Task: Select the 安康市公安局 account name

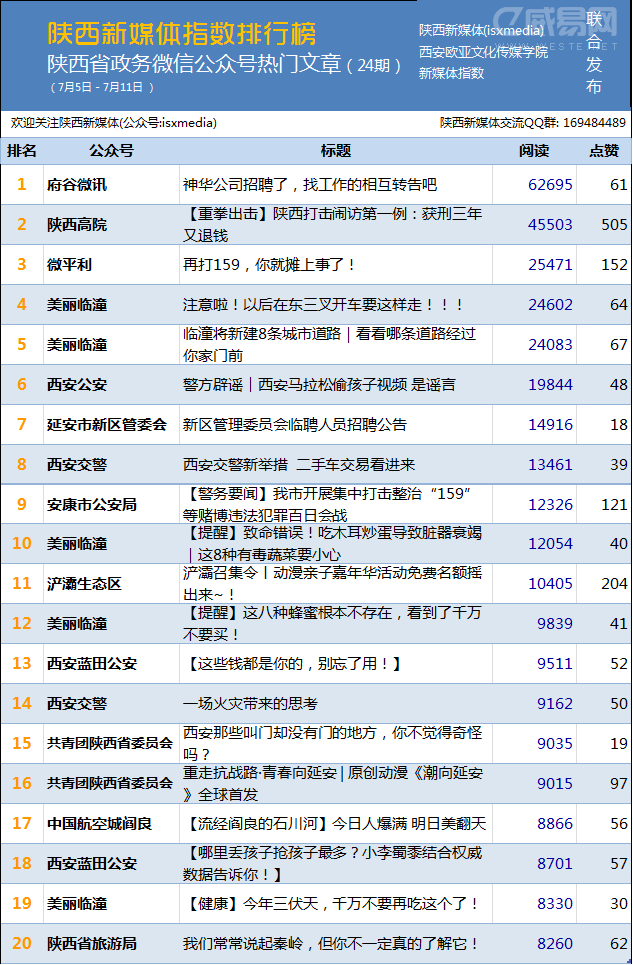Action: click(x=92, y=505)
